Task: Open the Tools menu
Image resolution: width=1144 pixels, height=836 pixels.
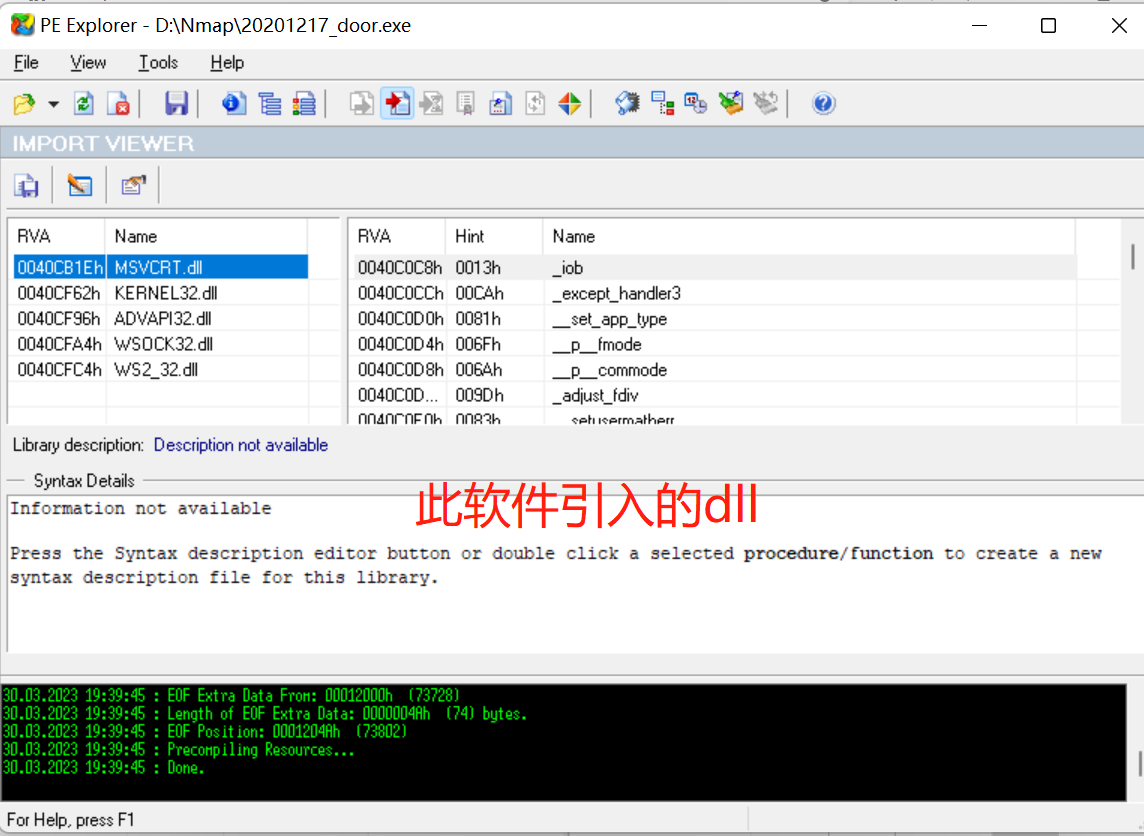Action: 158,63
